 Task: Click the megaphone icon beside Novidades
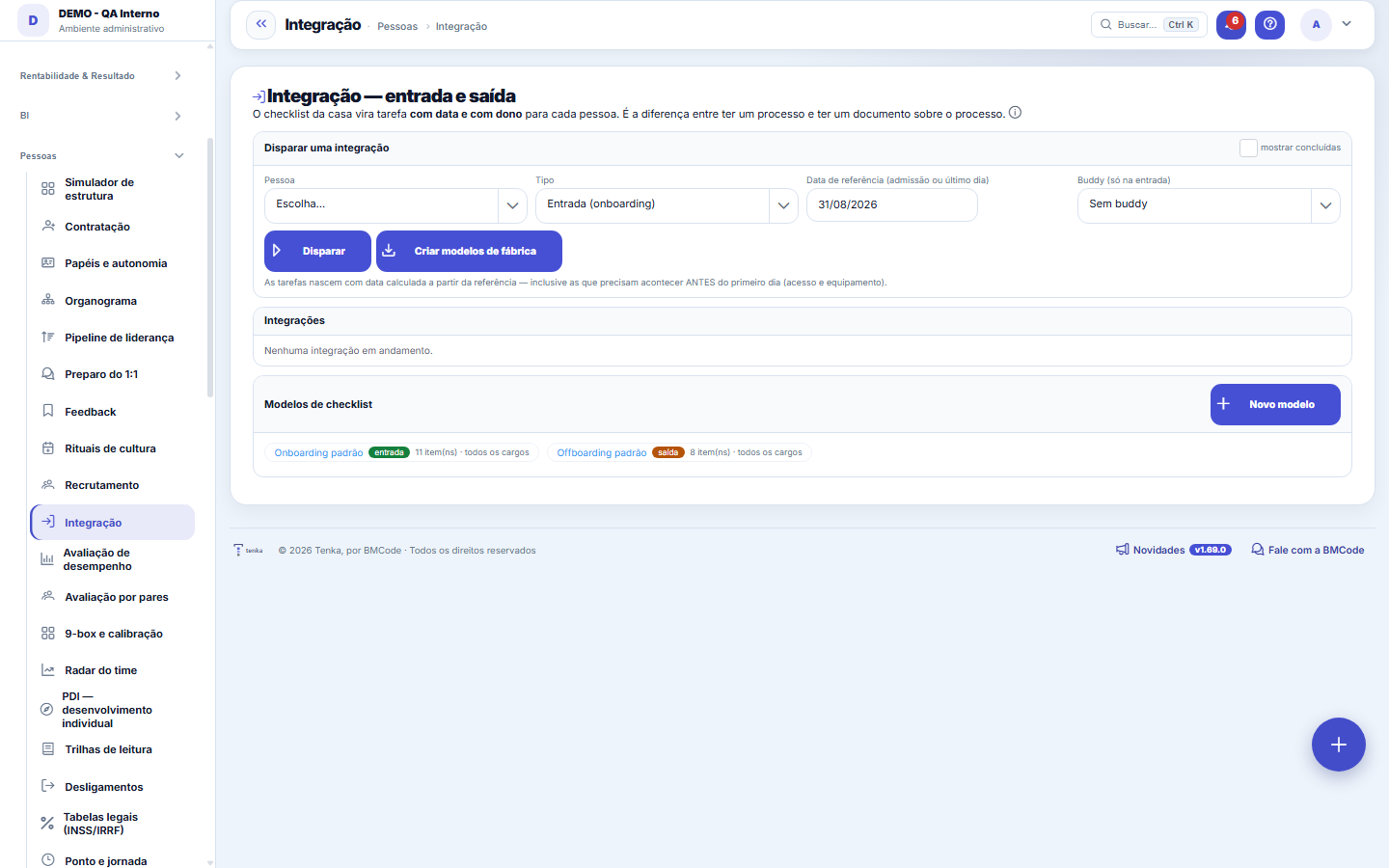(x=1122, y=550)
